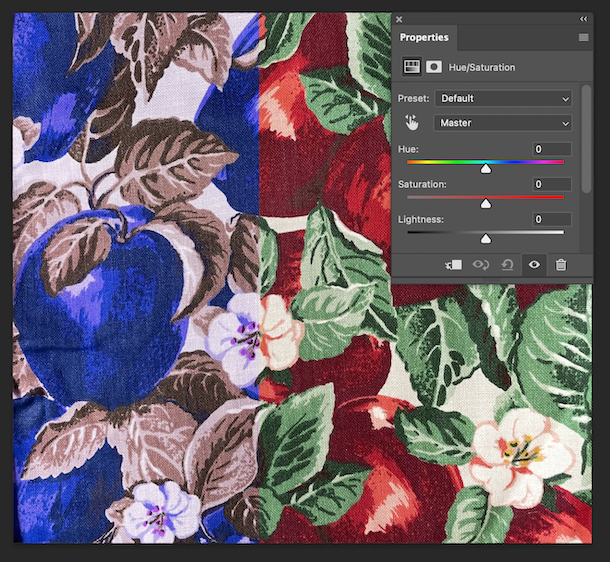Image resolution: width=610 pixels, height=562 pixels.
Task: Click the Hue: label
Action: tap(408, 149)
